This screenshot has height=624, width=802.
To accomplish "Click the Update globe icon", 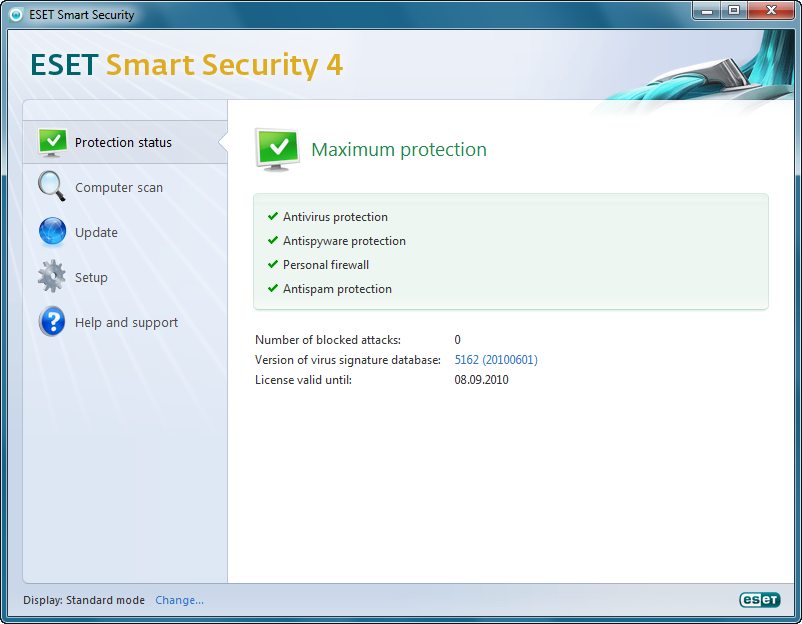I will pyautogui.click(x=52, y=232).
